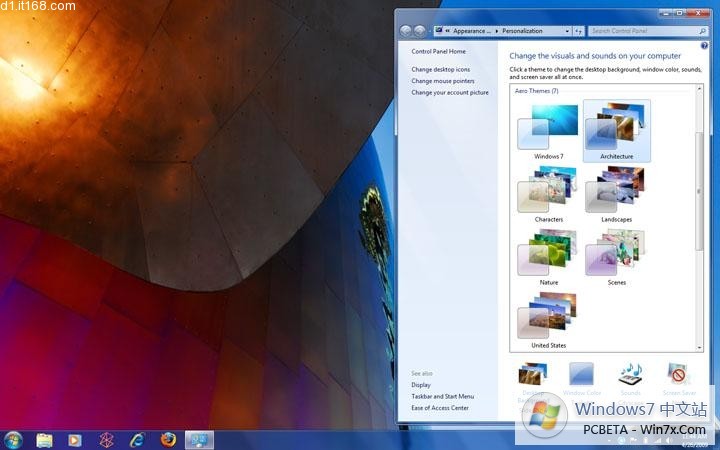The width and height of the screenshot is (720, 450).
Task: Apply the Landscapes theme
Action: [x=617, y=195]
